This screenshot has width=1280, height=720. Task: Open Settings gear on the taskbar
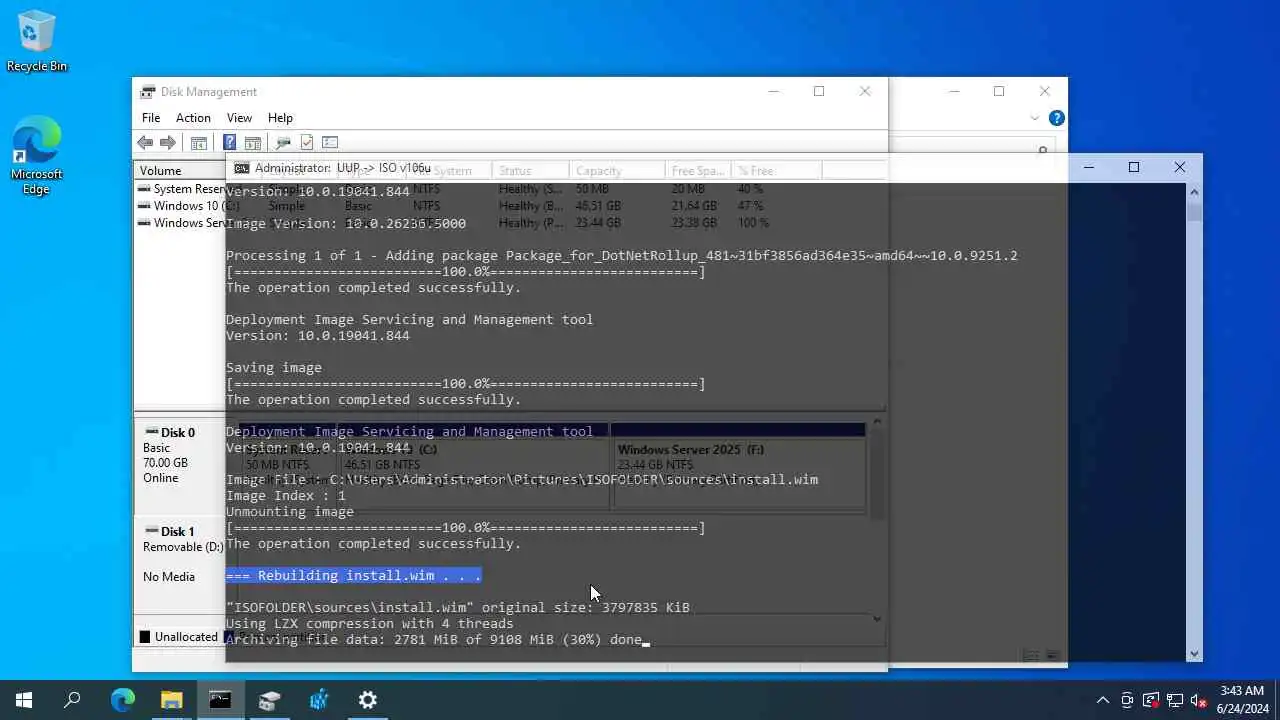(x=367, y=700)
